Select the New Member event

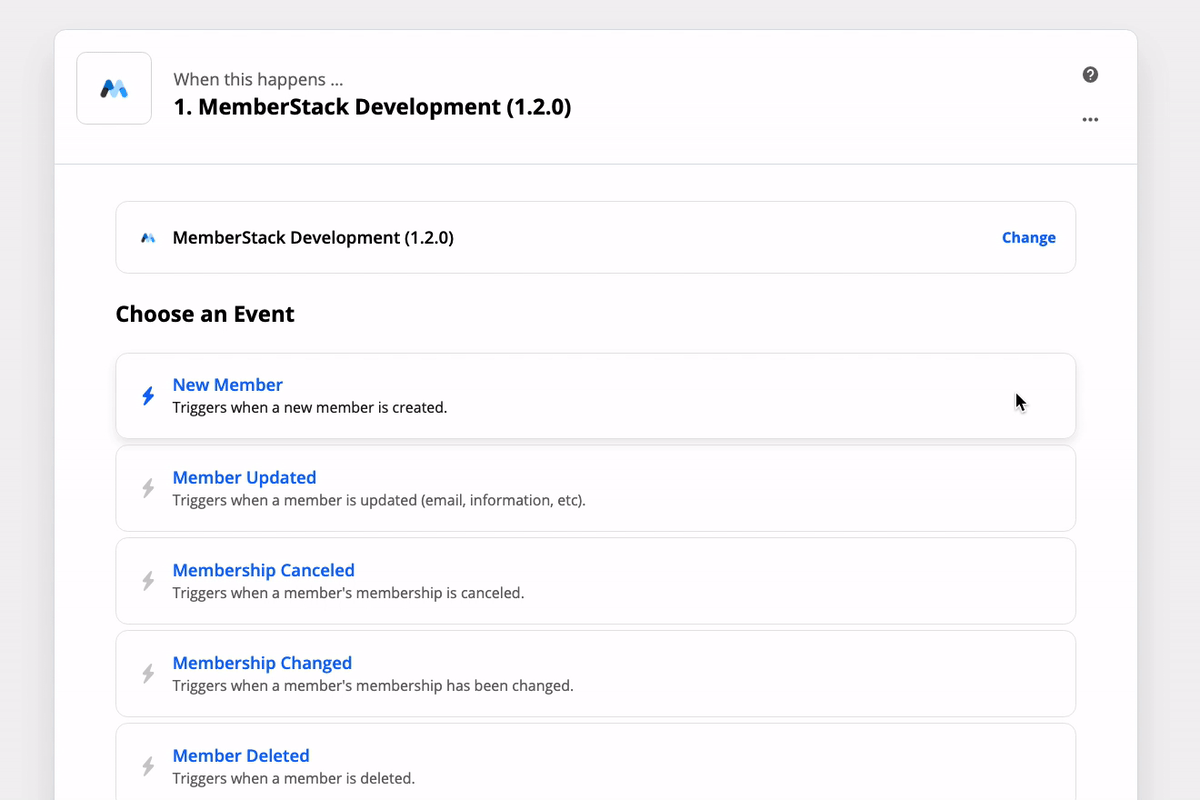coord(596,396)
